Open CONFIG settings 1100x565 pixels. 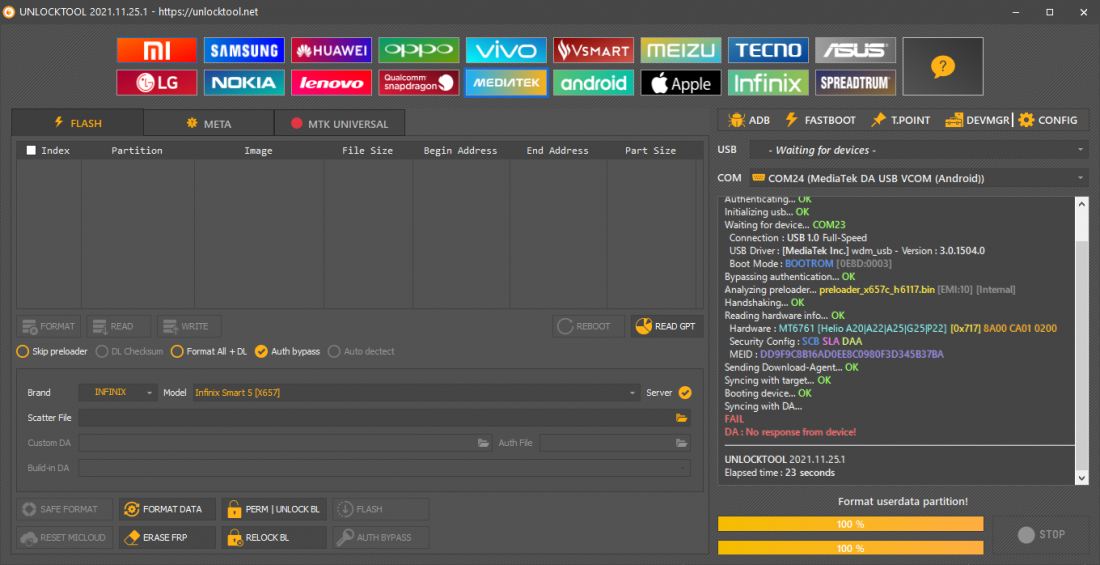[x=1048, y=120]
